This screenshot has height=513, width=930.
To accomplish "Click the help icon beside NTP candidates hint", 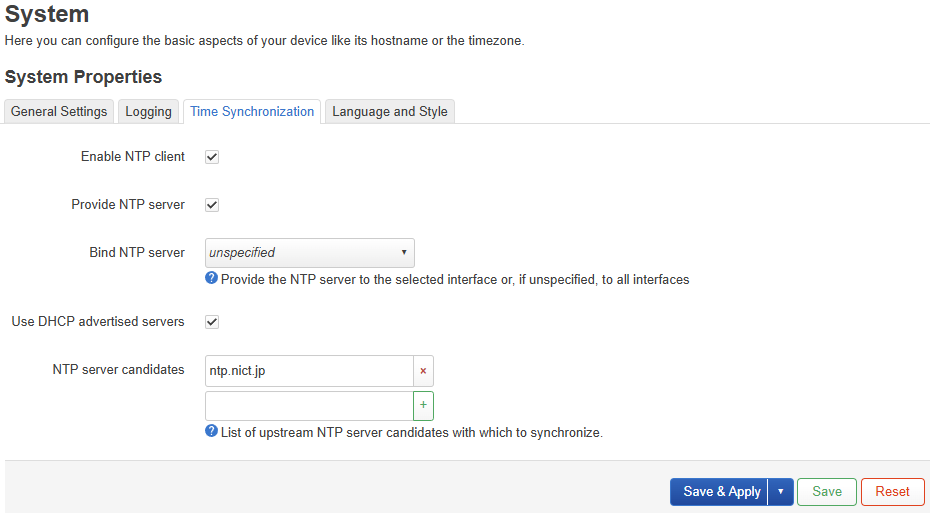I will tap(211, 432).
